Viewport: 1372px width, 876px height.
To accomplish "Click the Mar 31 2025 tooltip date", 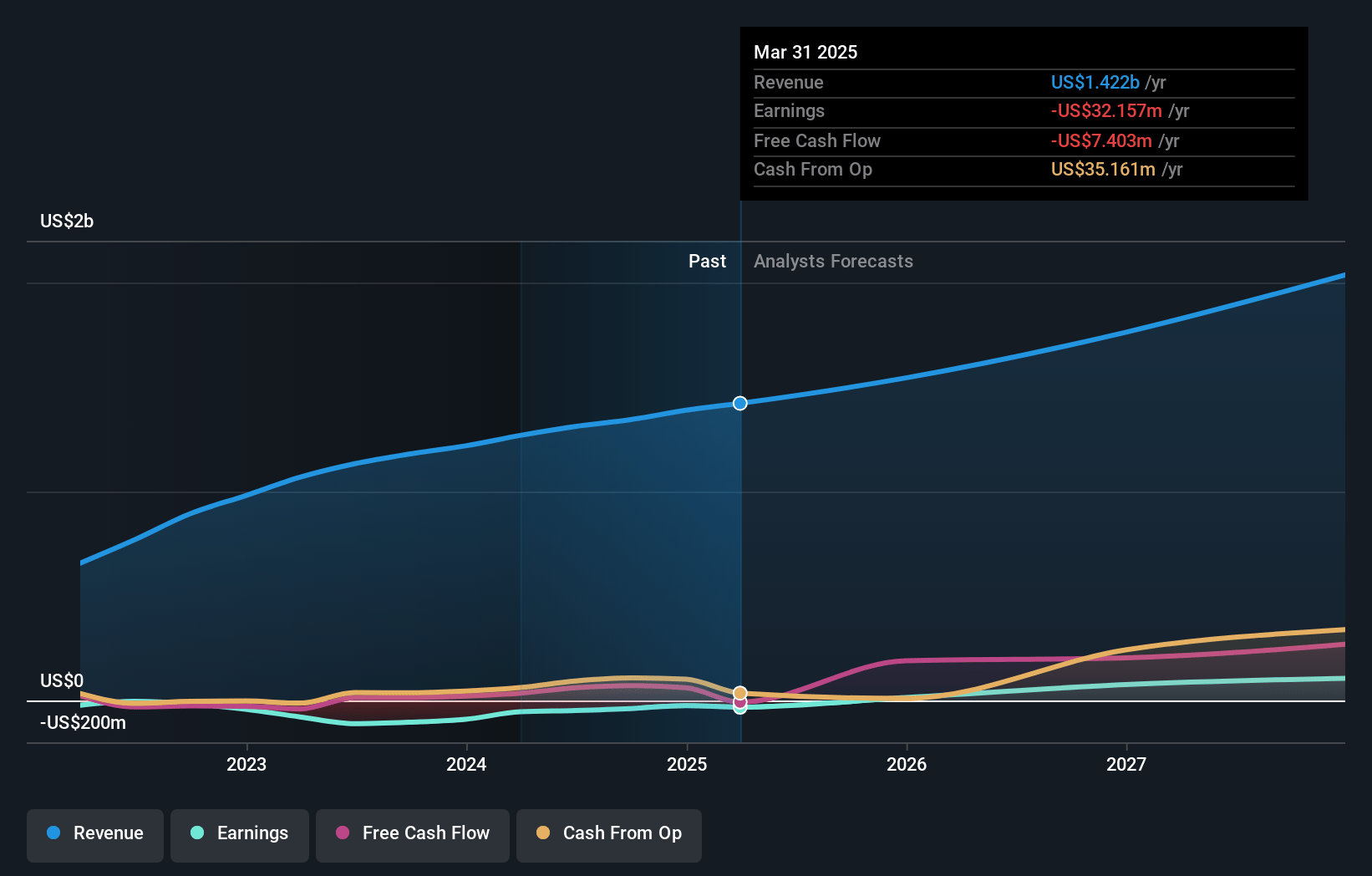I will [805, 52].
